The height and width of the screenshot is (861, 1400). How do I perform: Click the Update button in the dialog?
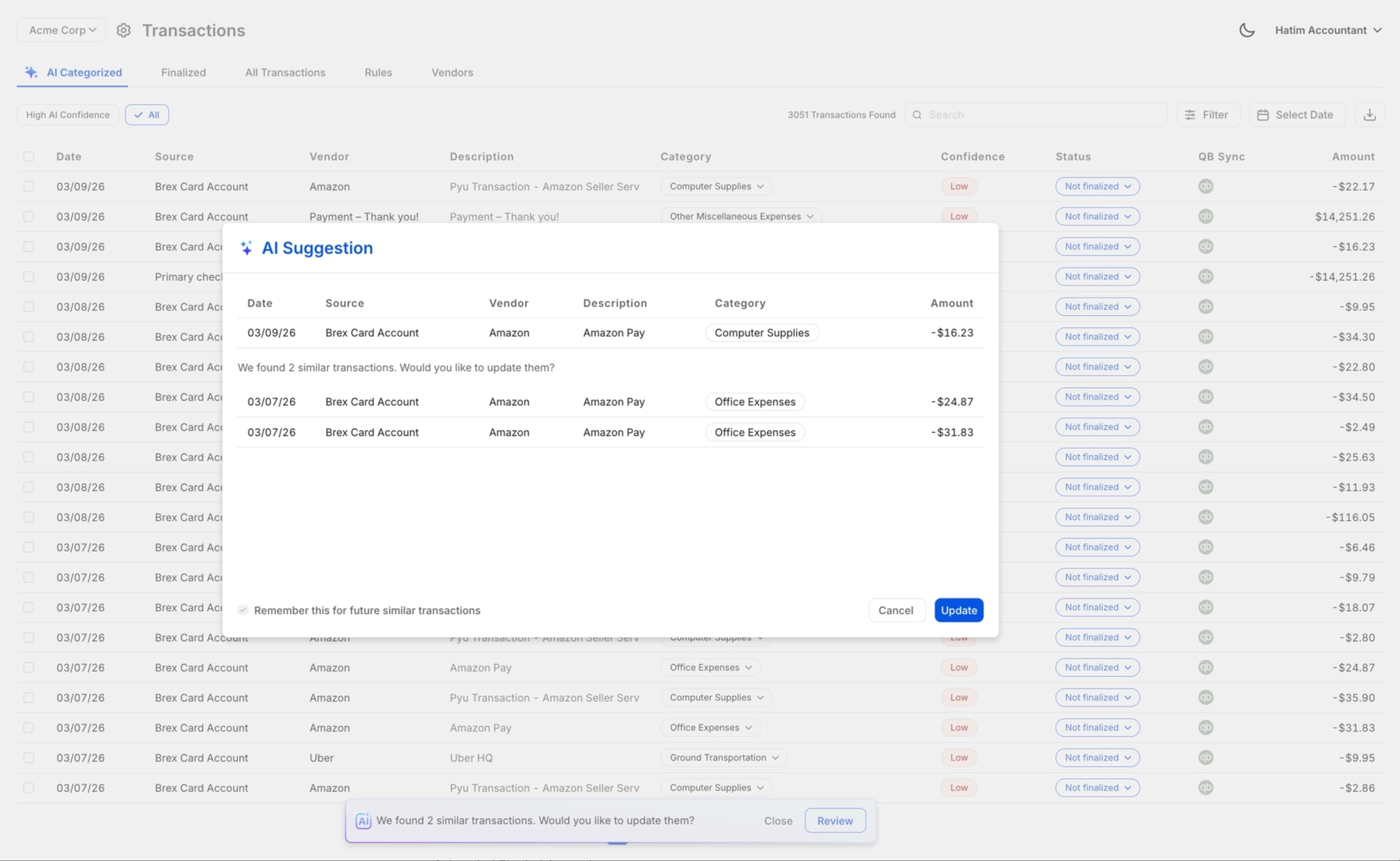[x=958, y=610]
